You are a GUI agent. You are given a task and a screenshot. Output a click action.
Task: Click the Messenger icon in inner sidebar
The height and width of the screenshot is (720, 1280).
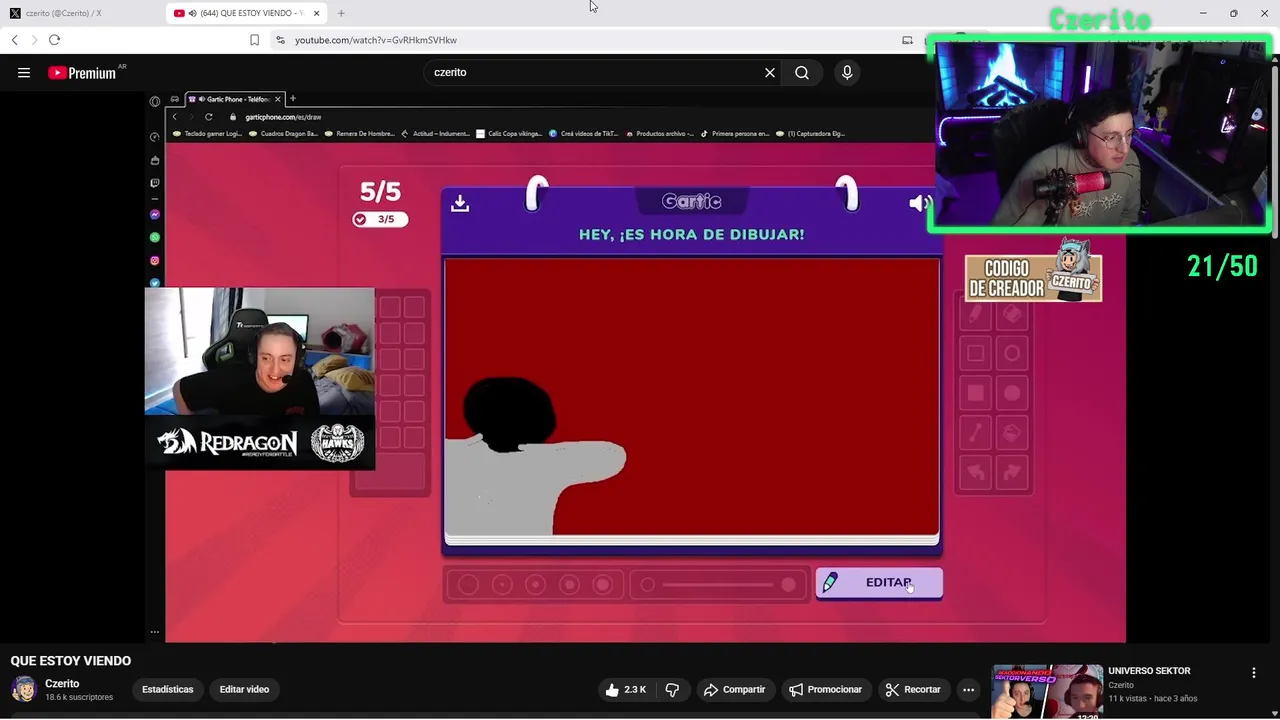(154, 214)
